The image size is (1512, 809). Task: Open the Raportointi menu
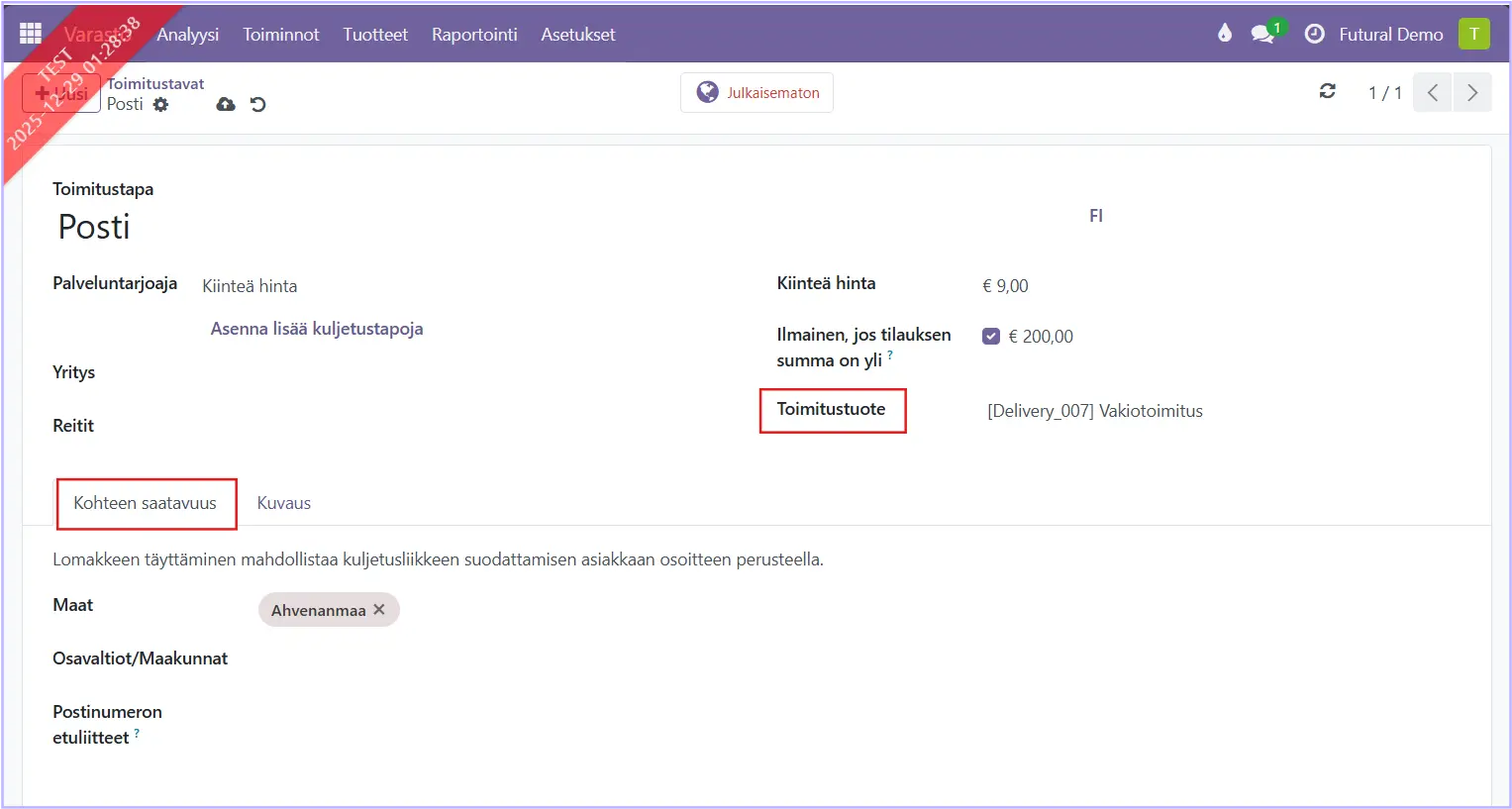(474, 35)
